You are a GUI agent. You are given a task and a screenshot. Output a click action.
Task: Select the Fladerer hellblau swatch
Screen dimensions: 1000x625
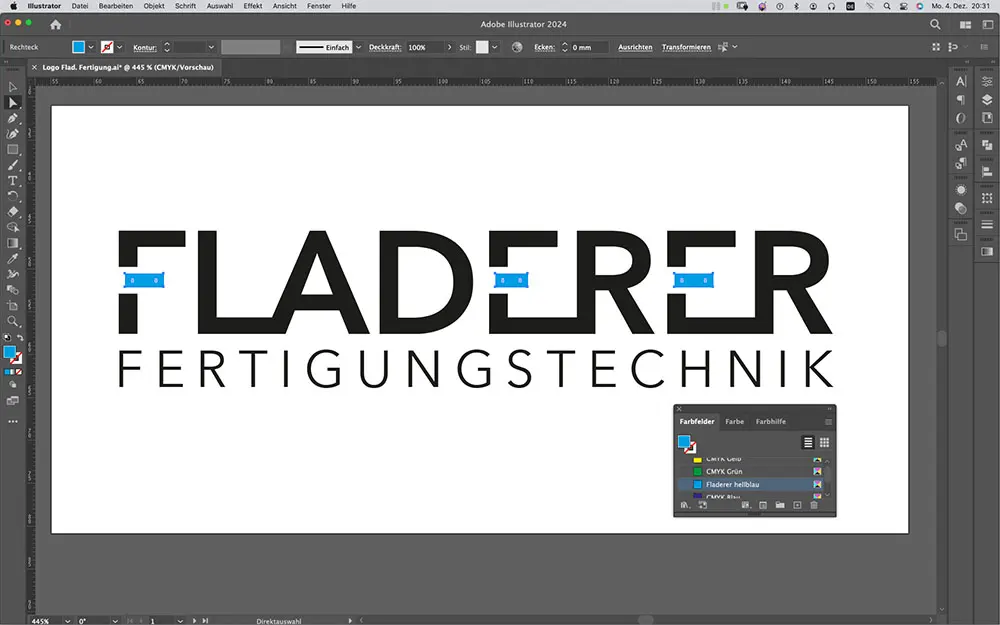[751, 485]
